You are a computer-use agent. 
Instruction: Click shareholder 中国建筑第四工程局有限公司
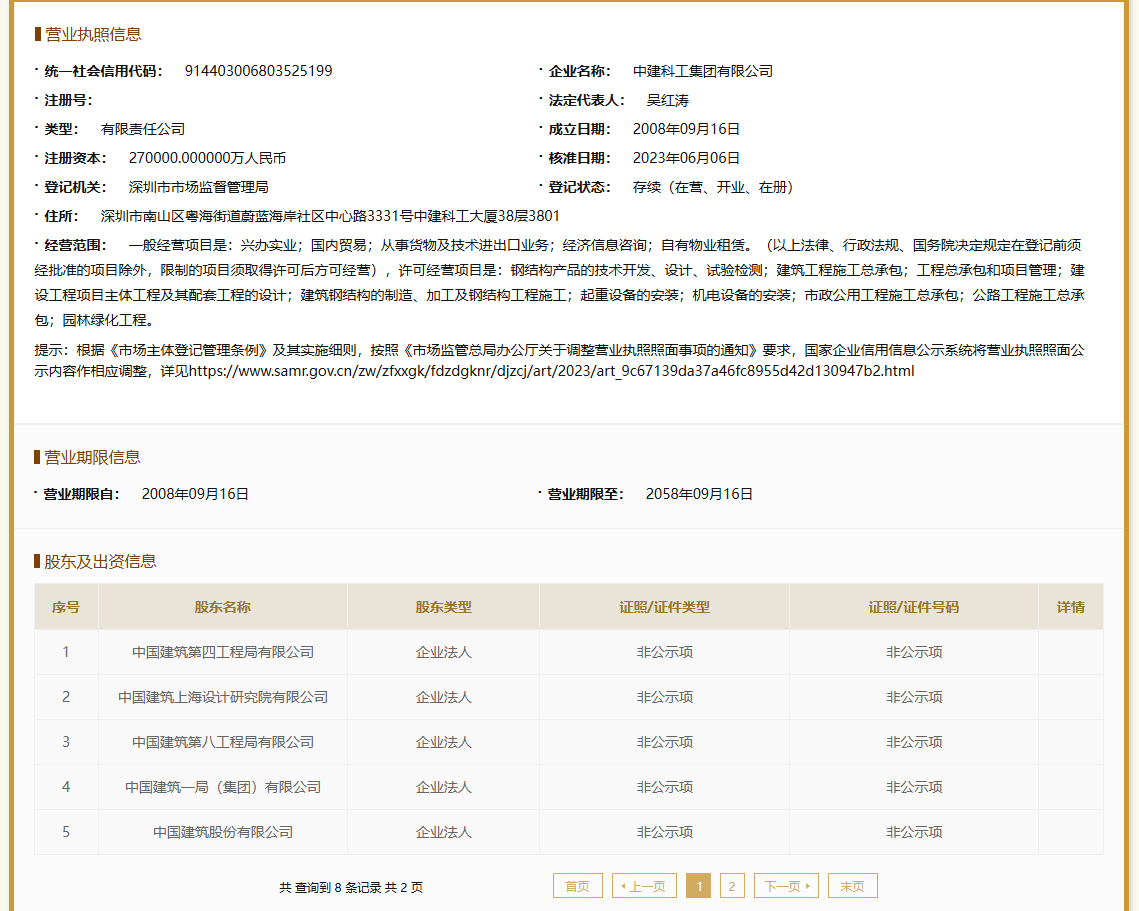point(223,652)
